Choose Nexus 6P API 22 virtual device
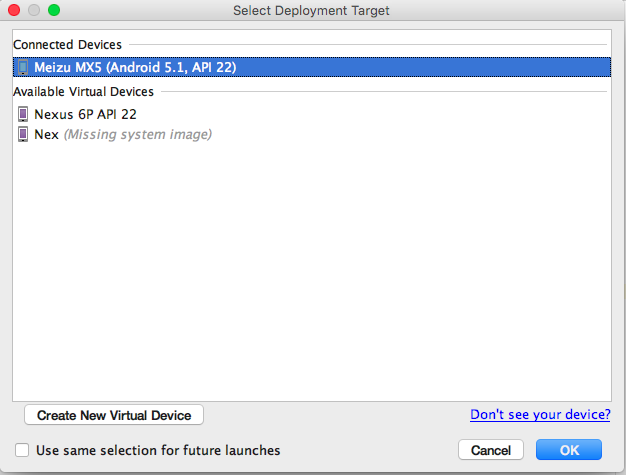Viewport: 626px width, 475px height. [85, 114]
